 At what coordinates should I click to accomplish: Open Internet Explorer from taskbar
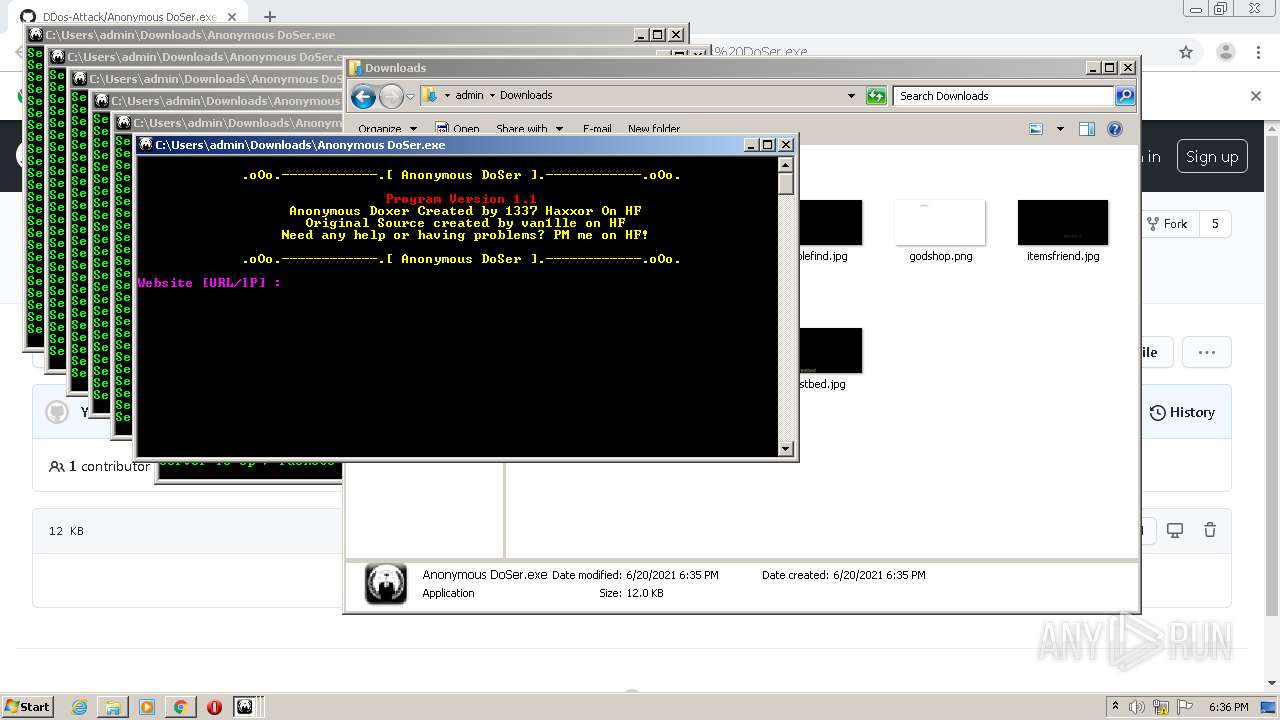tap(79, 707)
